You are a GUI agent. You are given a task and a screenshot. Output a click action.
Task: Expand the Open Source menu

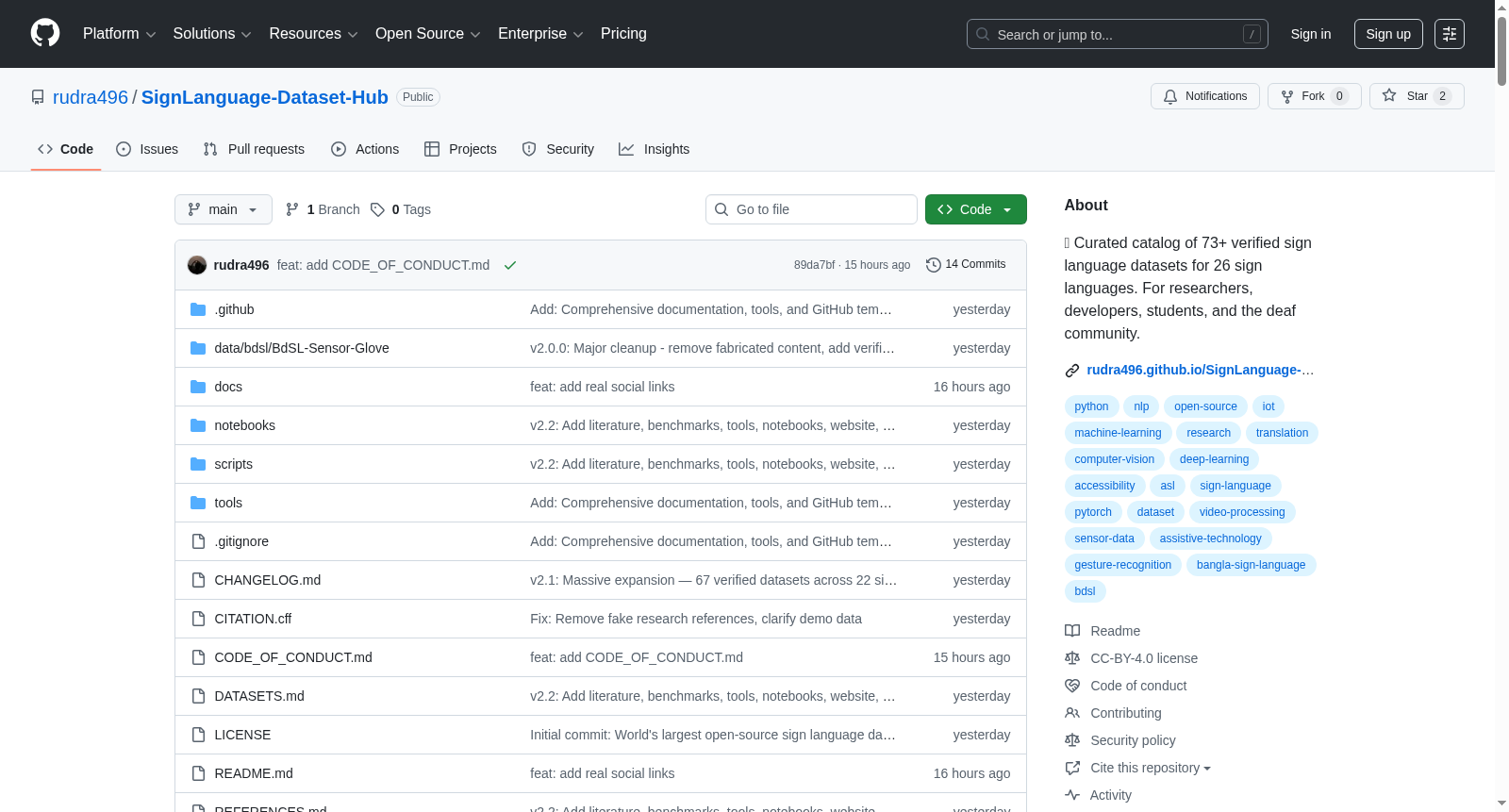click(x=428, y=34)
